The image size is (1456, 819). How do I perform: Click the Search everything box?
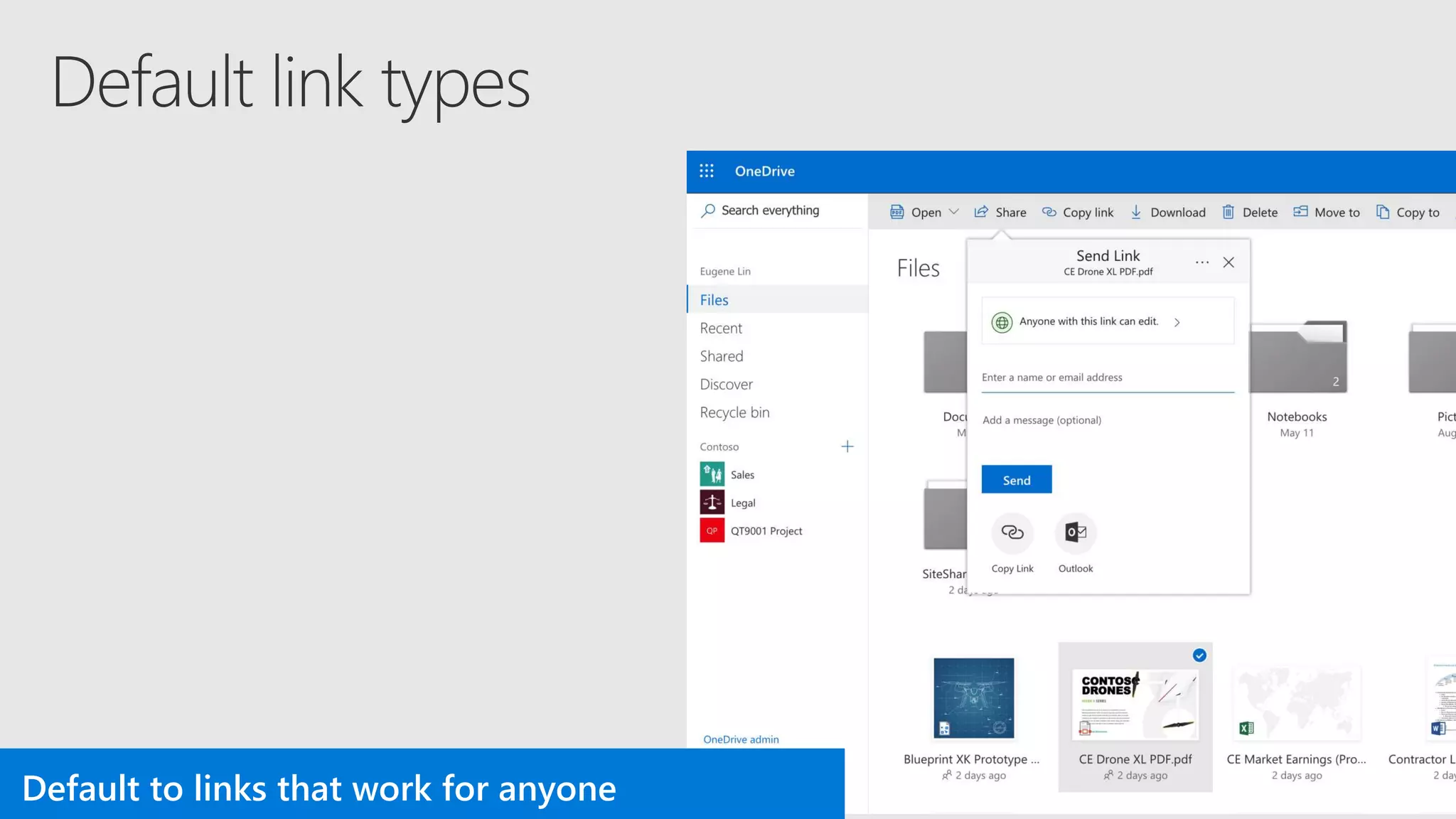[x=778, y=210]
